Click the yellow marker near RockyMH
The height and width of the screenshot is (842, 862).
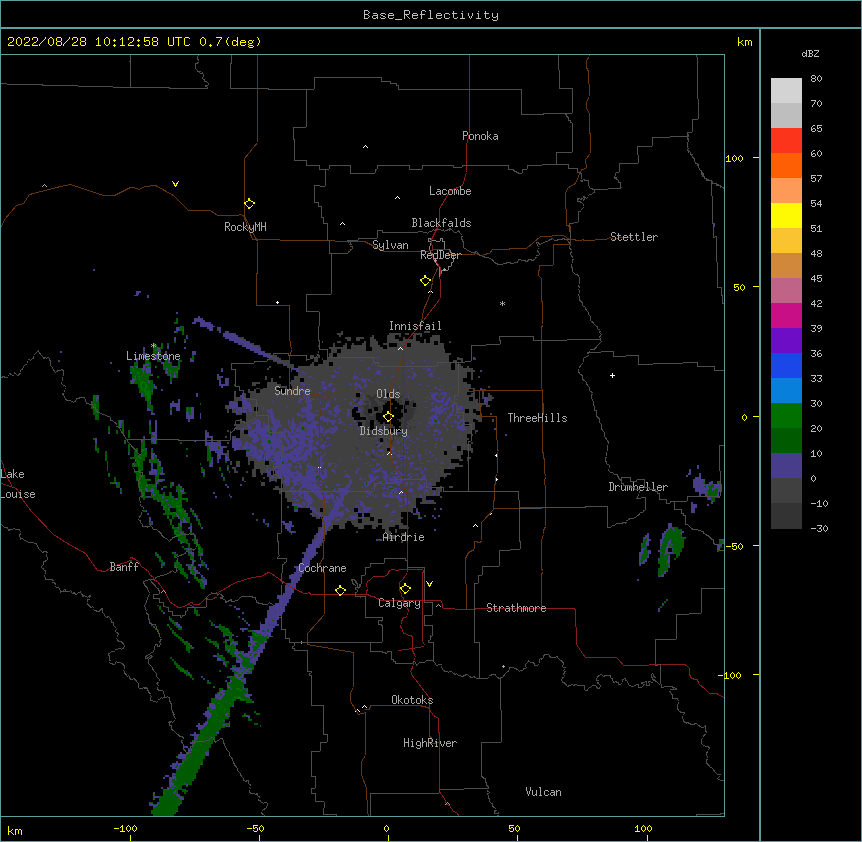point(249,204)
